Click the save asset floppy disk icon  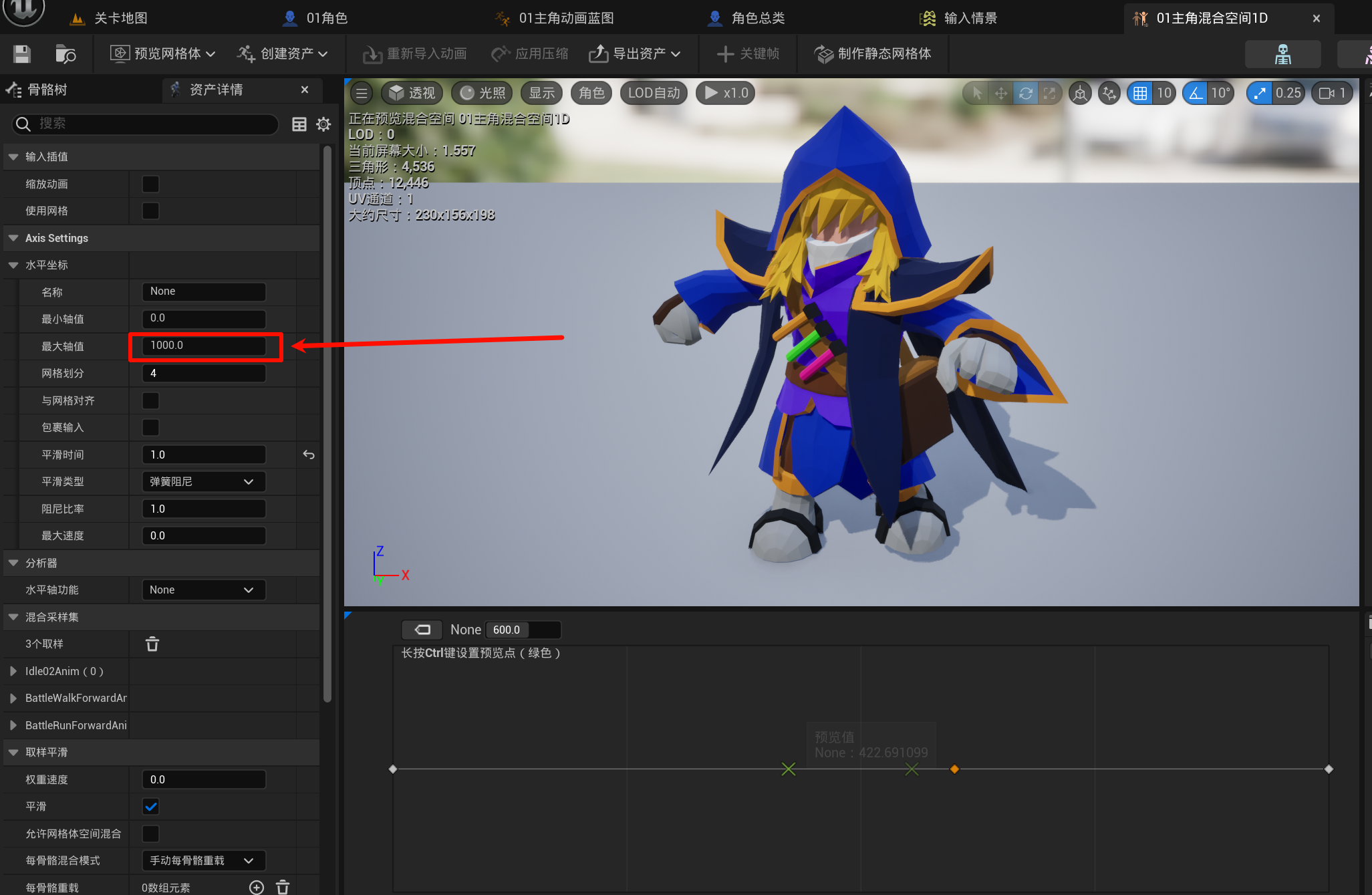pos(22,53)
